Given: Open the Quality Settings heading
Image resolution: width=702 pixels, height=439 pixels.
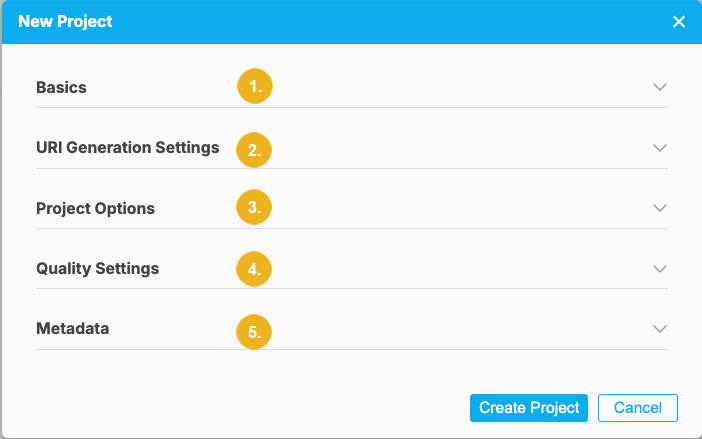Looking at the screenshot, I should coord(97,269).
